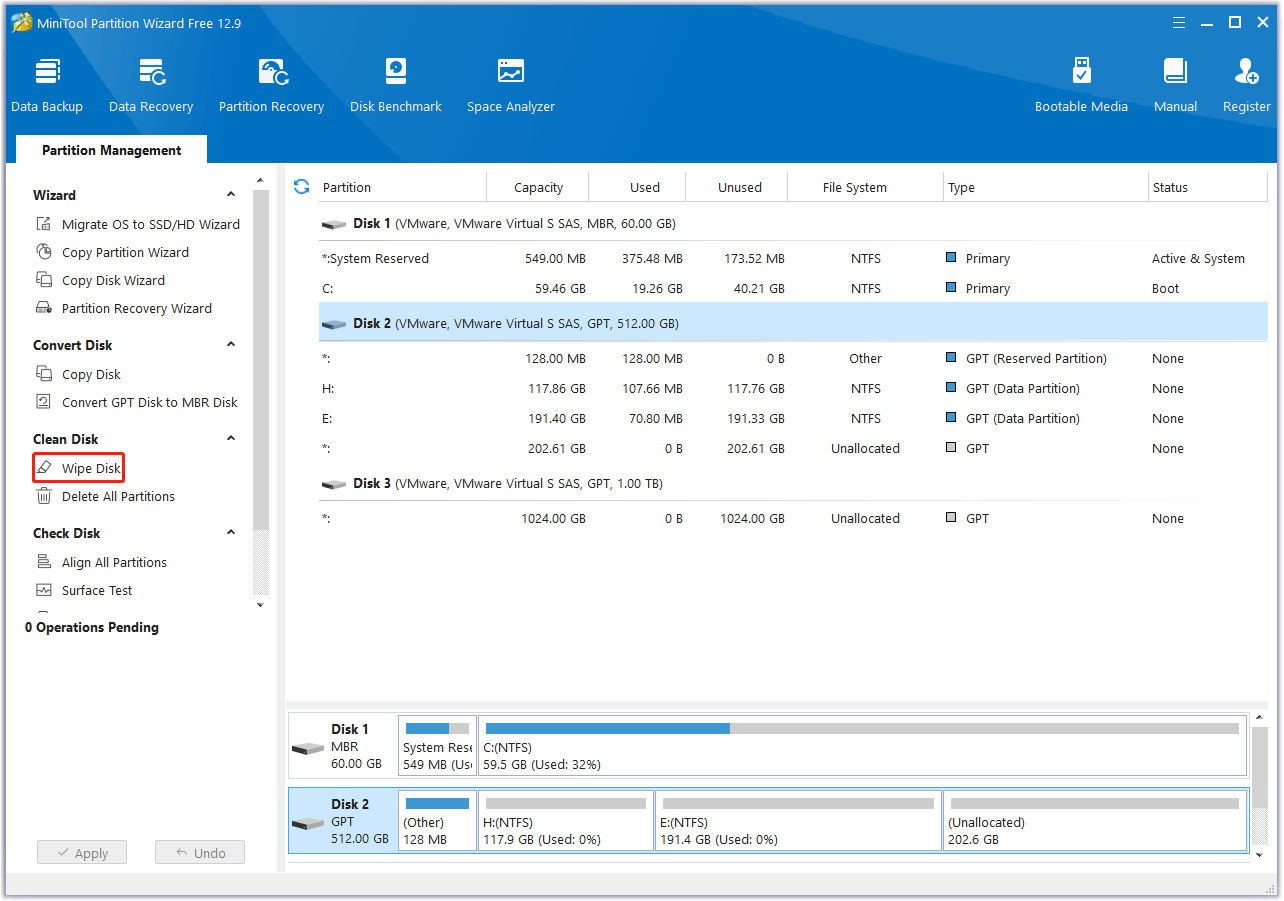Sort by the Status column header

pos(1208,187)
